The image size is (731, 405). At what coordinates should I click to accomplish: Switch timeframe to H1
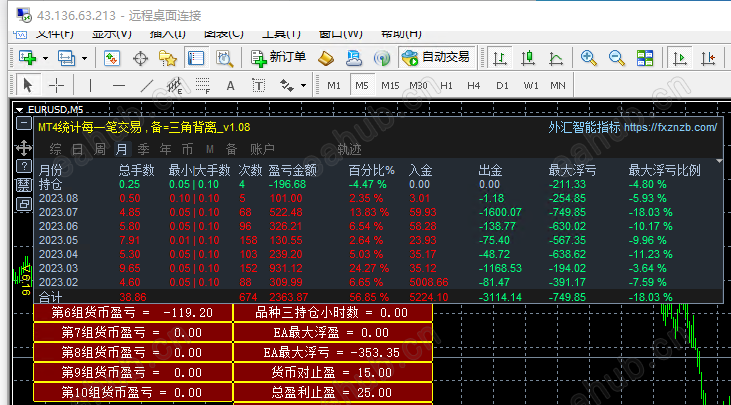click(x=446, y=86)
